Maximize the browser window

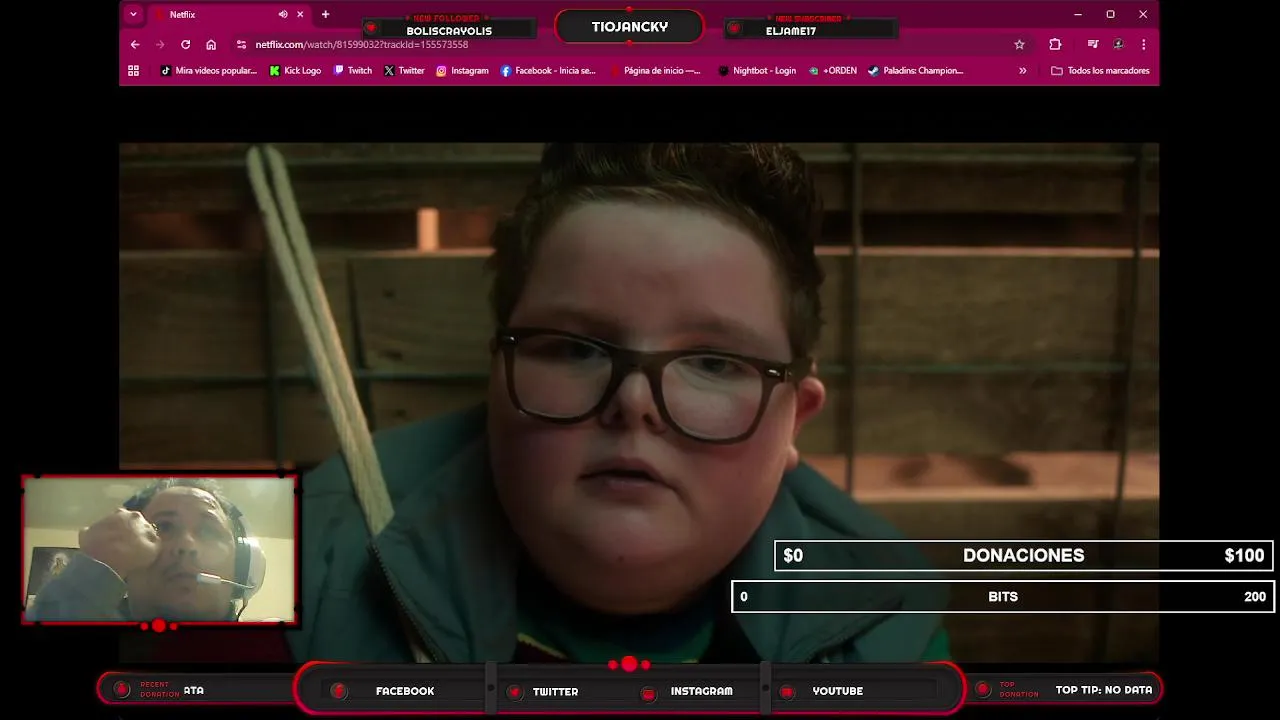click(1110, 14)
